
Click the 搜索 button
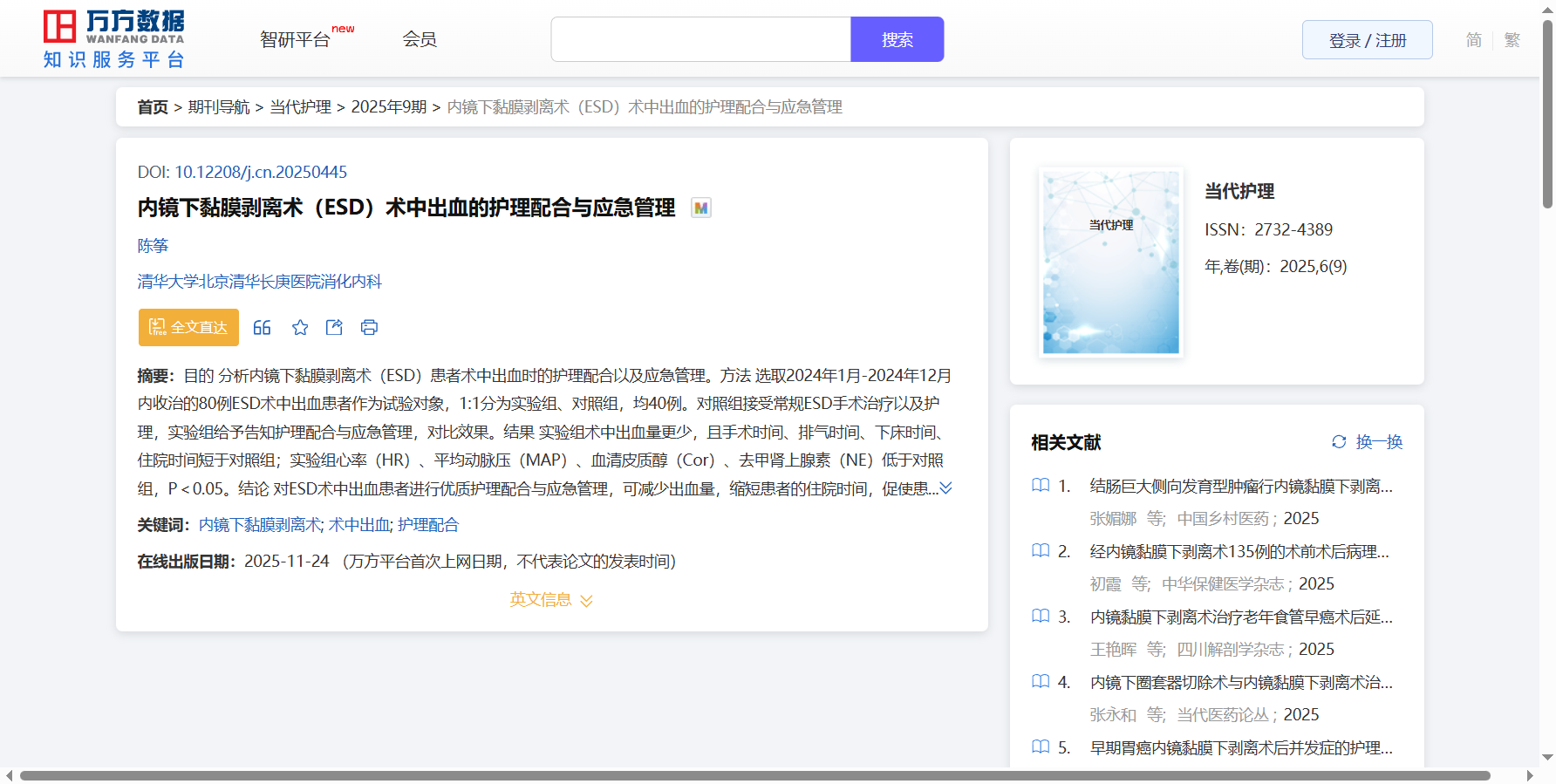[x=897, y=40]
